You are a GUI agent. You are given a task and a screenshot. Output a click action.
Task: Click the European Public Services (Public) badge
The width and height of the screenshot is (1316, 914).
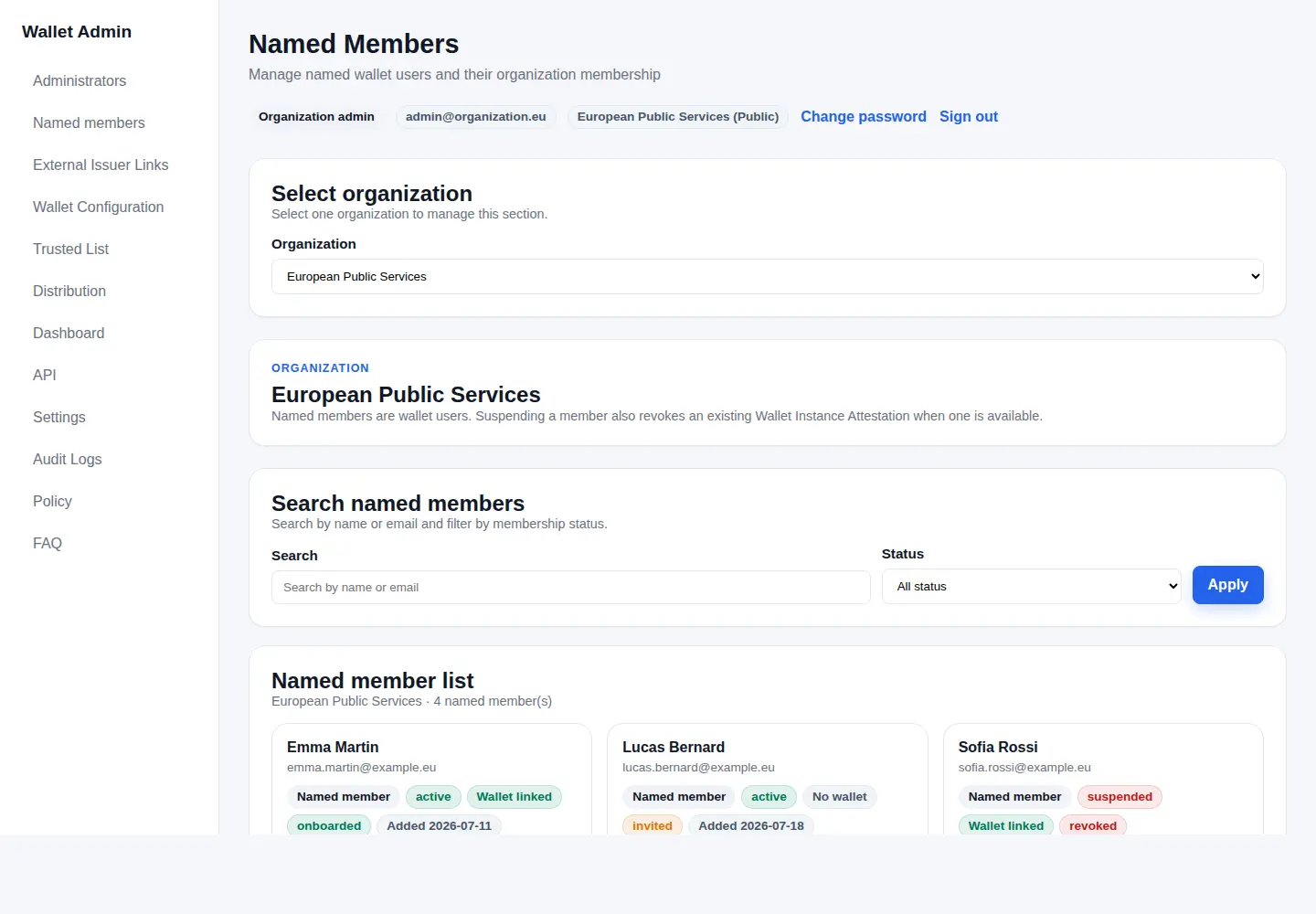tap(678, 117)
